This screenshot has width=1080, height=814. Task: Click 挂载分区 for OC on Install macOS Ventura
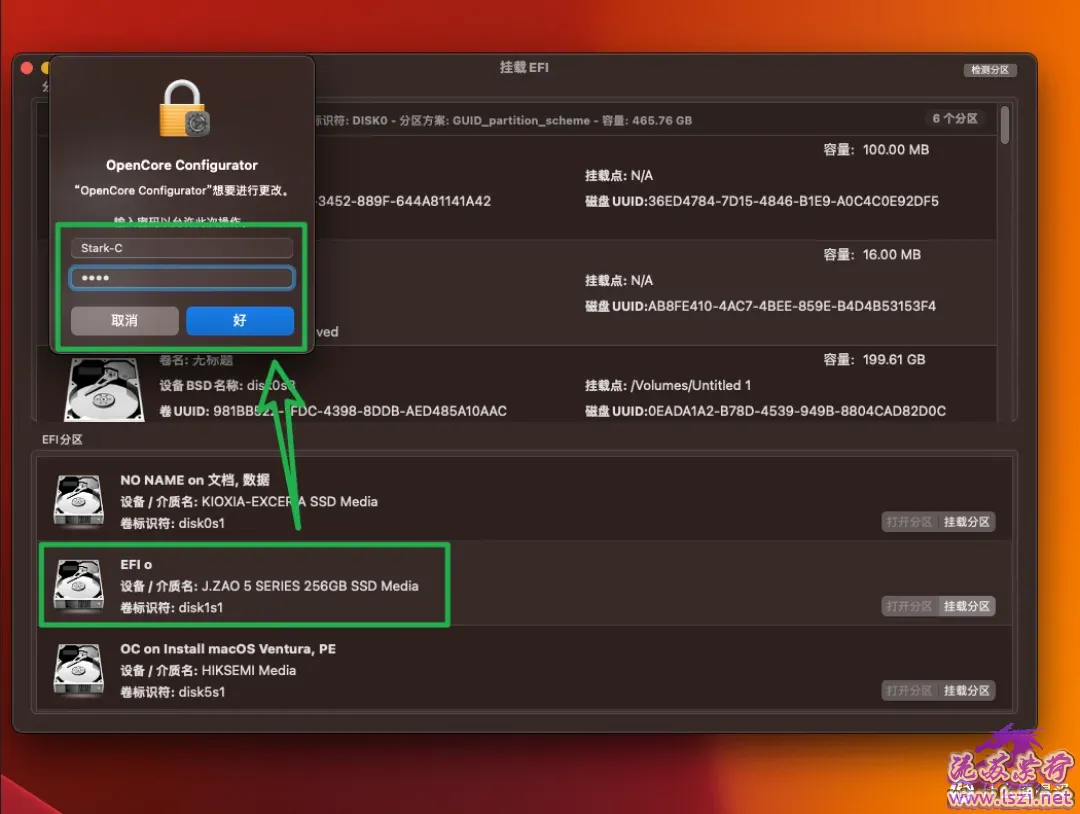click(966, 691)
